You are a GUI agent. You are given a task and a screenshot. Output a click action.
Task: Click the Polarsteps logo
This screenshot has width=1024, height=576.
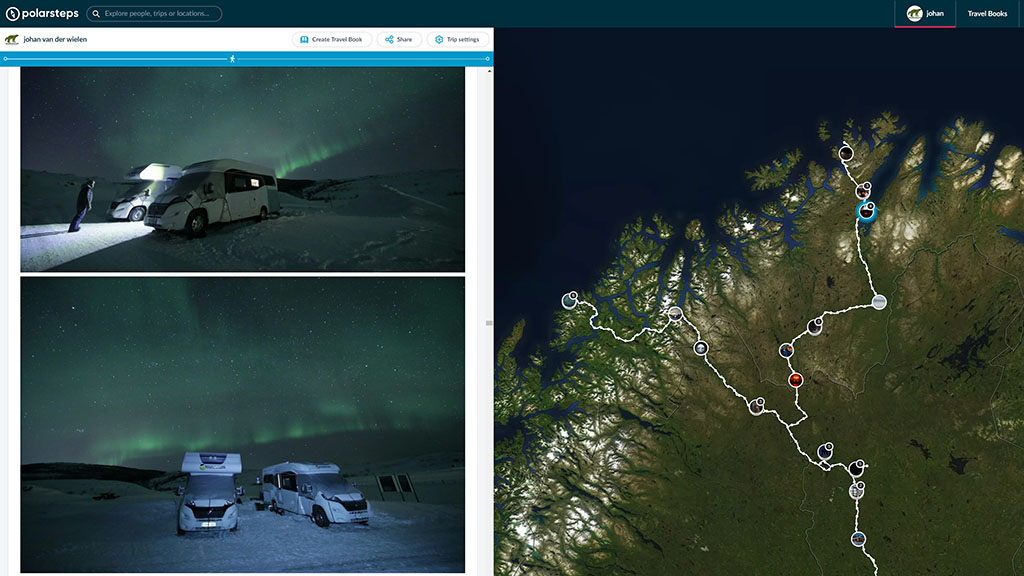click(x=42, y=13)
